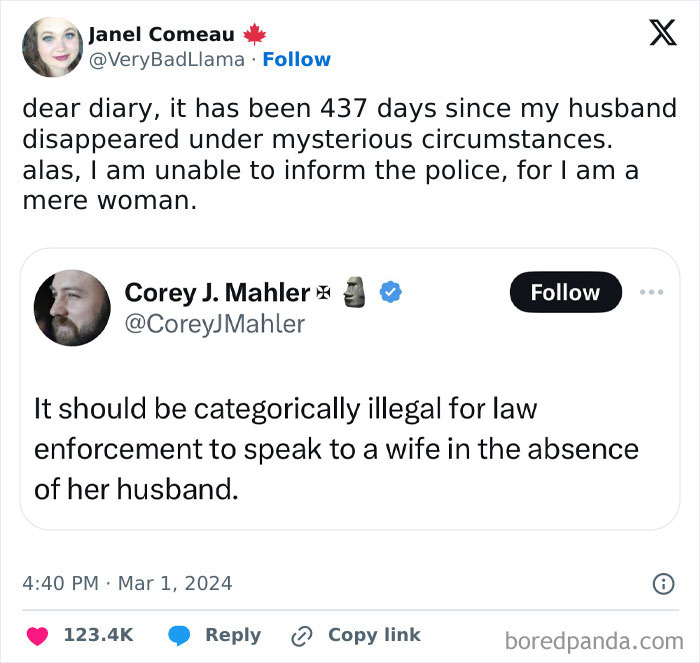Open the quoted tweet text body
This screenshot has width=700, height=663.
coord(336,450)
